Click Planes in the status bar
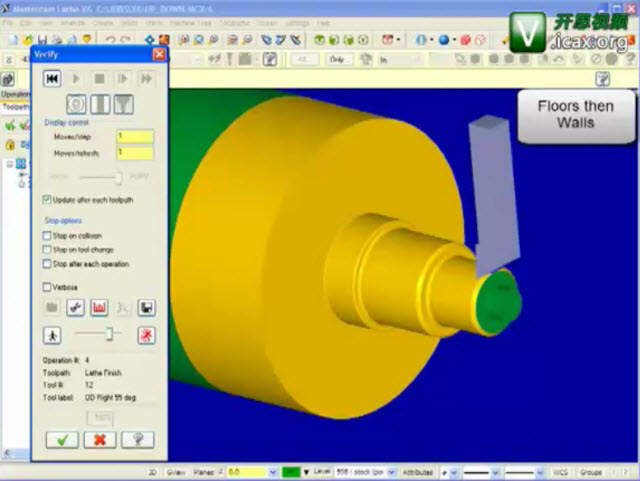The height and width of the screenshot is (481, 640). [x=204, y=472]
